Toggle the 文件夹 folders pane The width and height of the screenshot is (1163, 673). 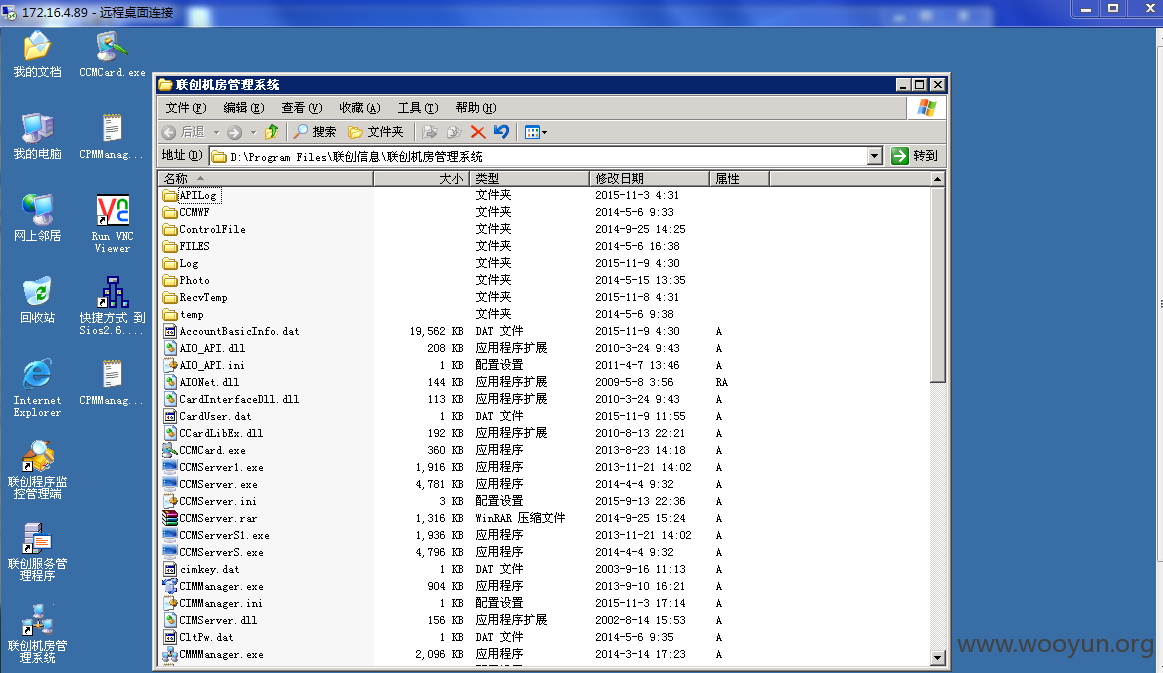[x=376, y=132]
